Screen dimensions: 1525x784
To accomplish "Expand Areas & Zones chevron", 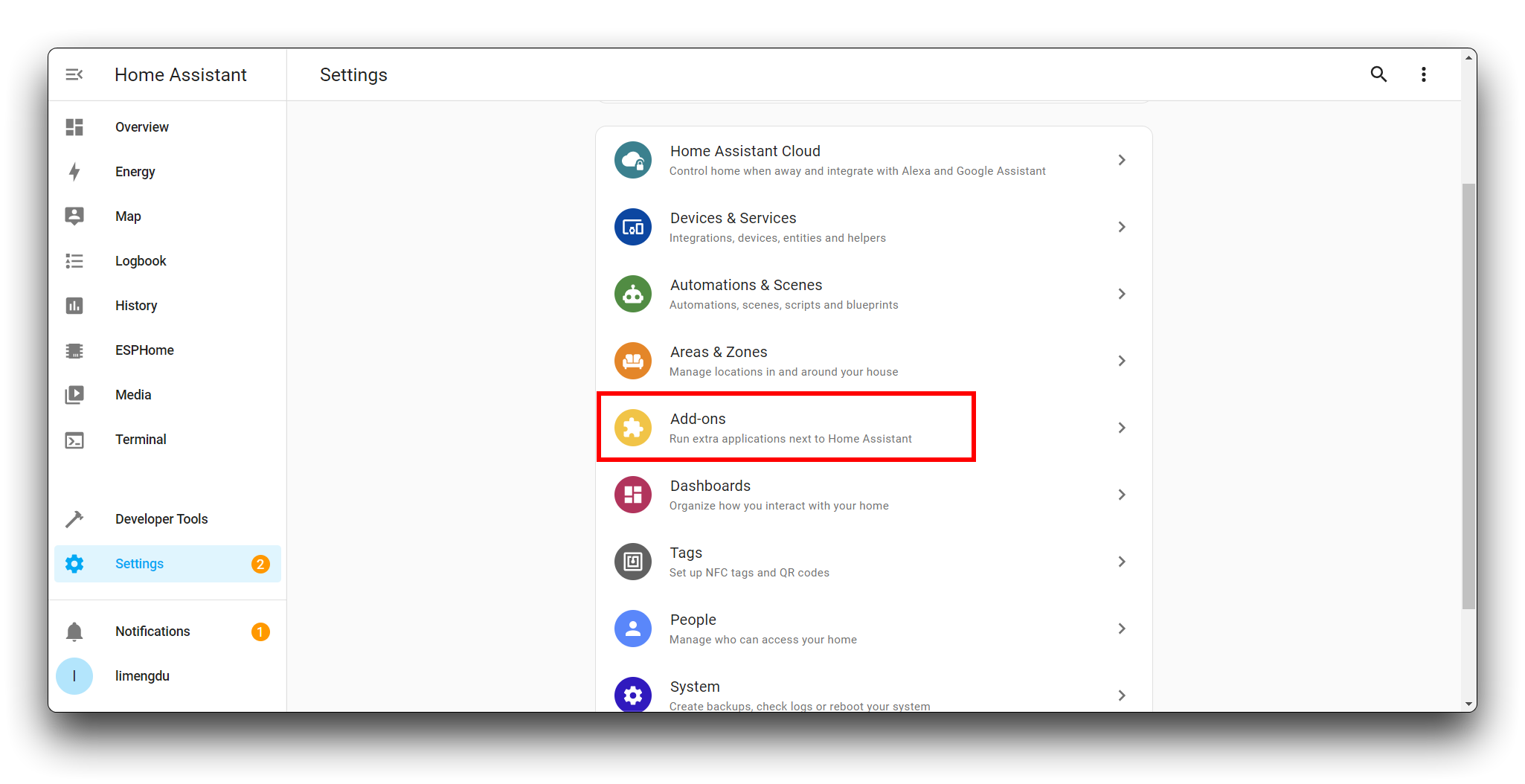I will tap(1122, 361).
